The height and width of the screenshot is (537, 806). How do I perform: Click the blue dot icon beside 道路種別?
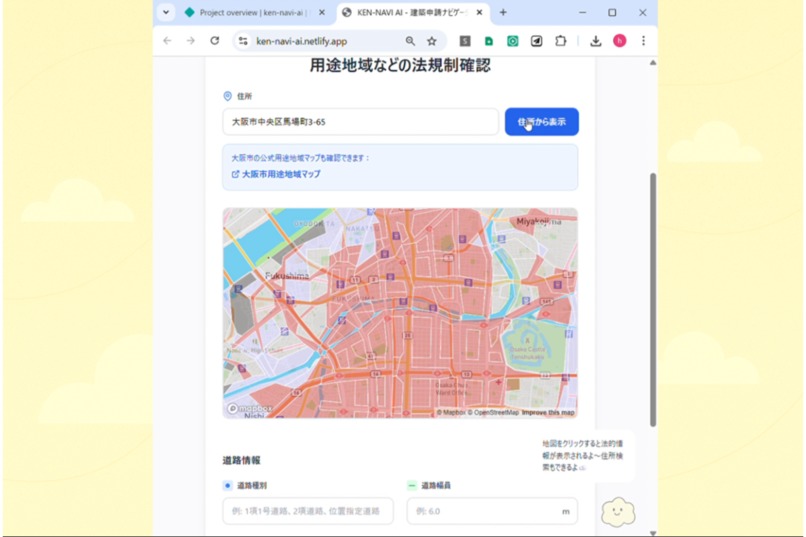[x=227, y=485]
